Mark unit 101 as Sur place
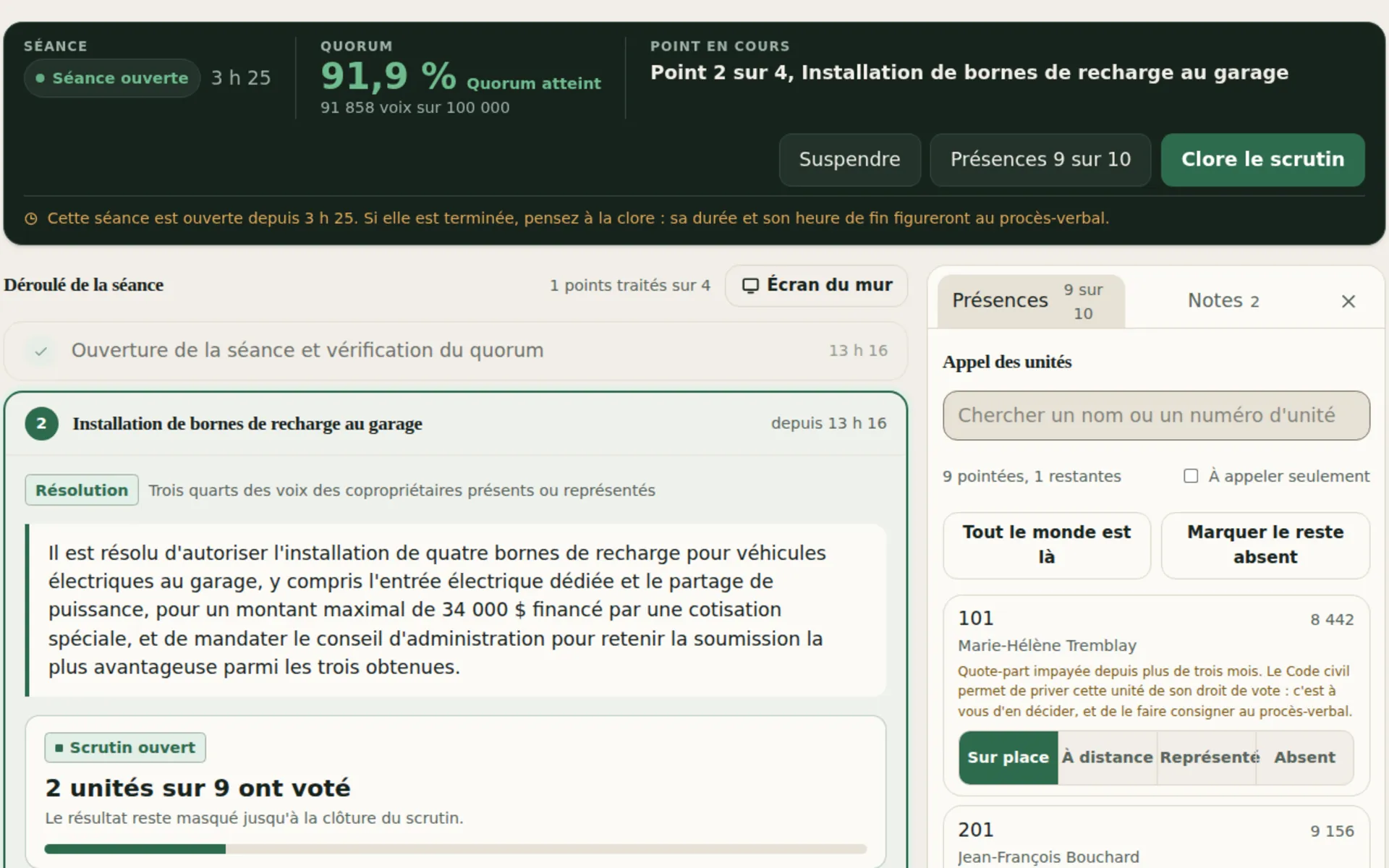Viewport: 1389px width, 868px height. [1008, 757]
